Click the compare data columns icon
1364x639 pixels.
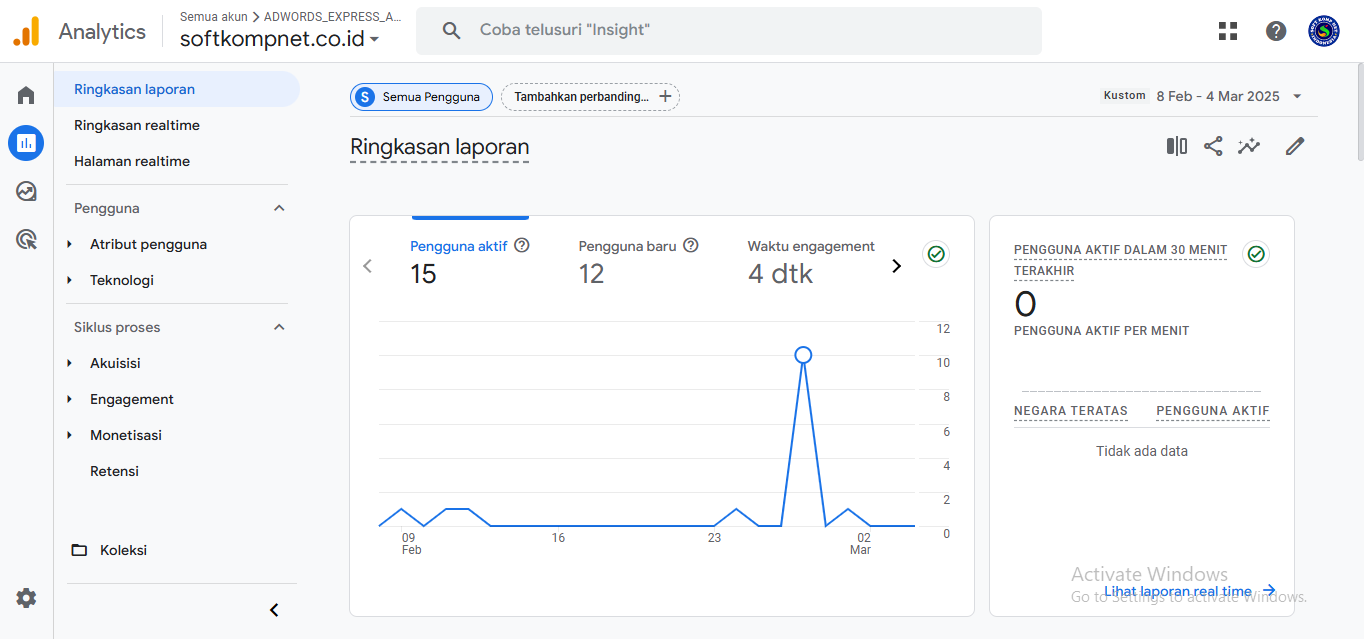point(1176,147)
